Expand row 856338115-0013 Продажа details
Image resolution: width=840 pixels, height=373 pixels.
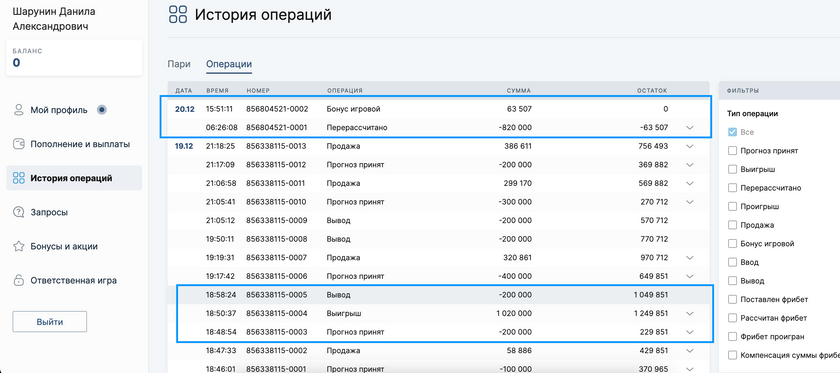click(689, 146)
